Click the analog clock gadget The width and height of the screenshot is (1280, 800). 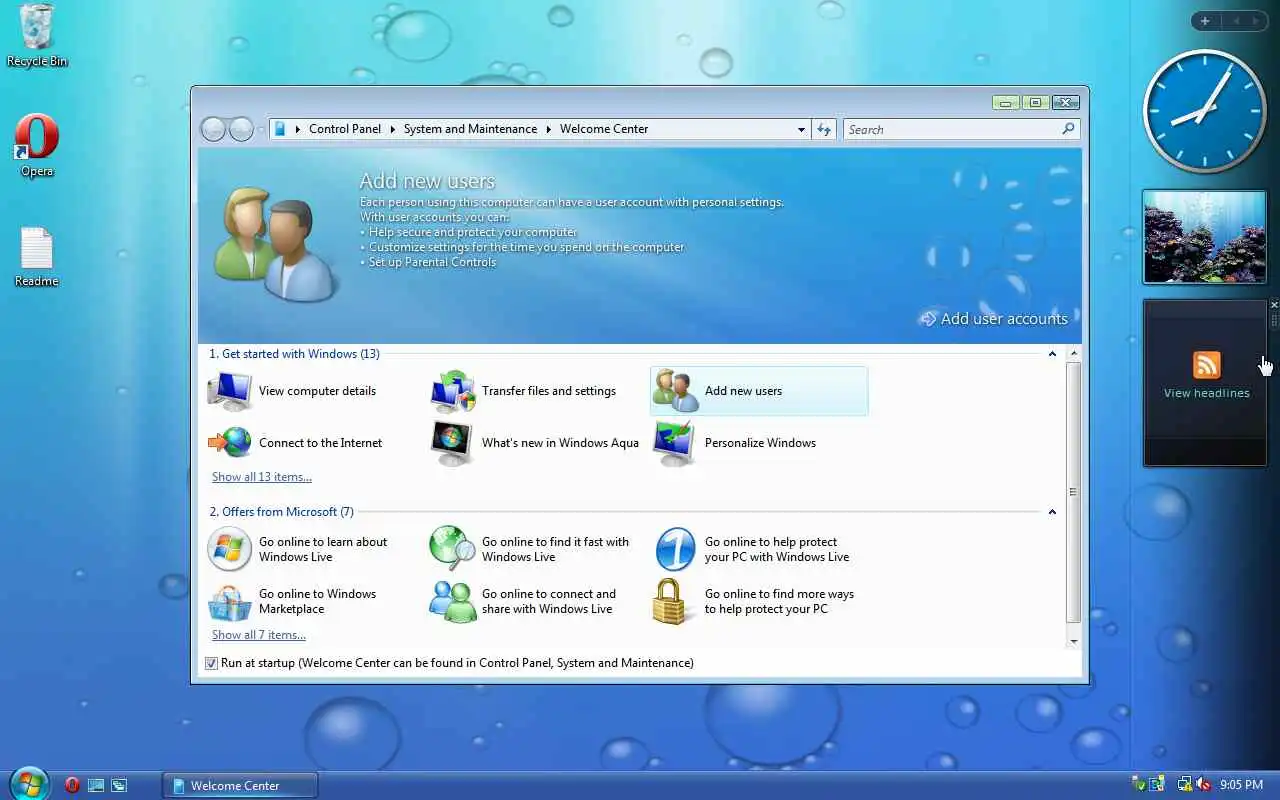tap(1205, 111)
